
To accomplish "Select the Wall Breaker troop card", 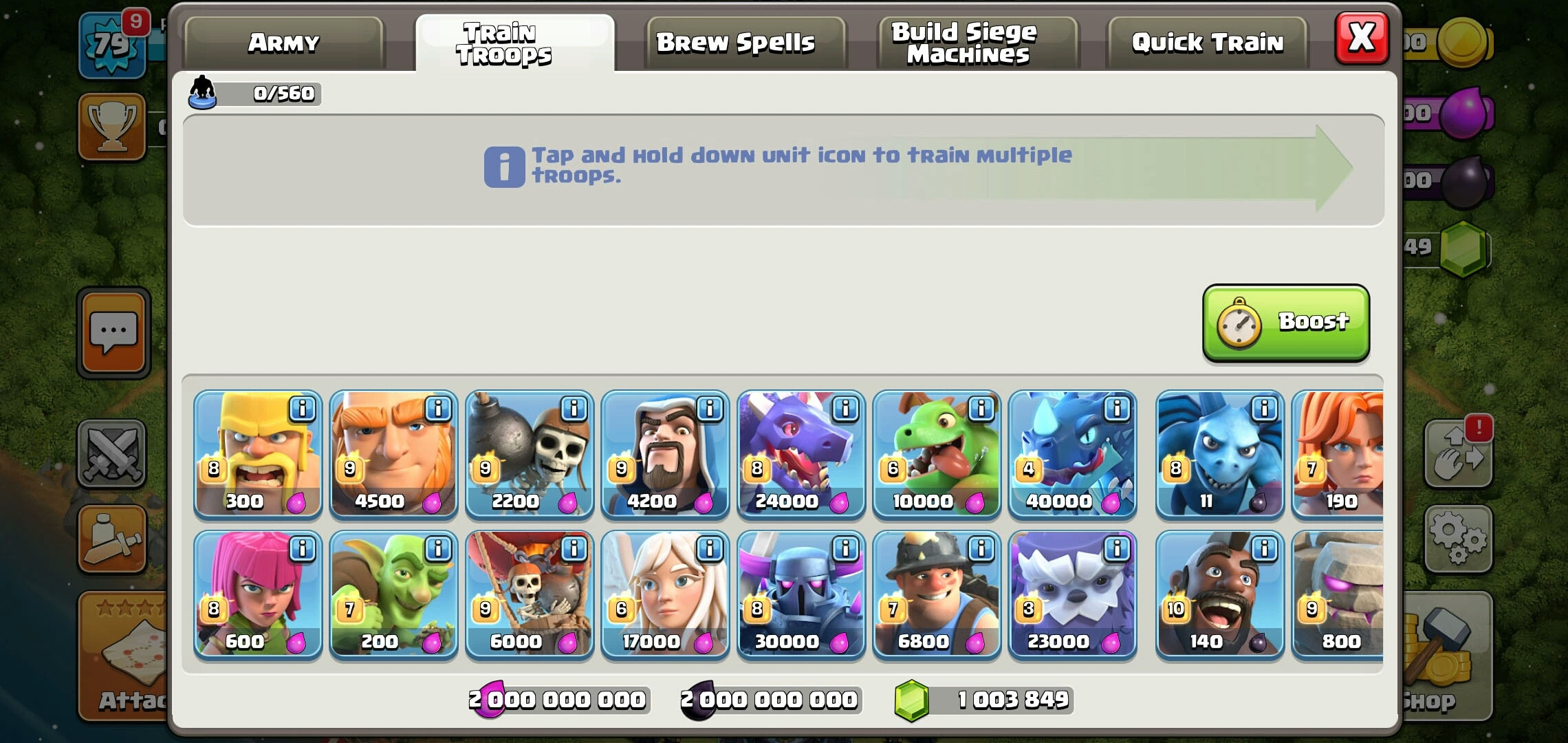I will click(529, 454).
